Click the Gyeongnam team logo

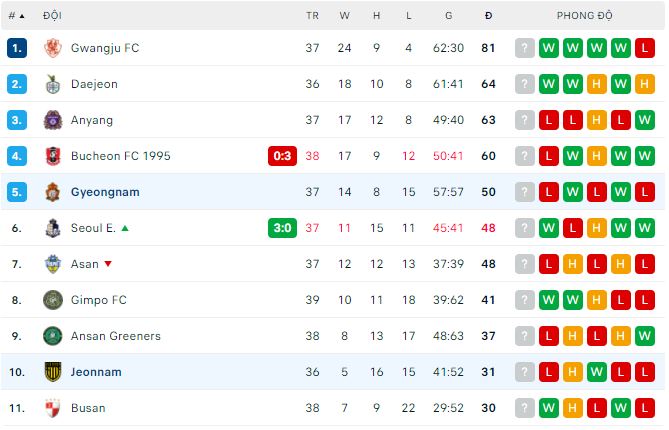pyautogui.click(x=53, y=192)
